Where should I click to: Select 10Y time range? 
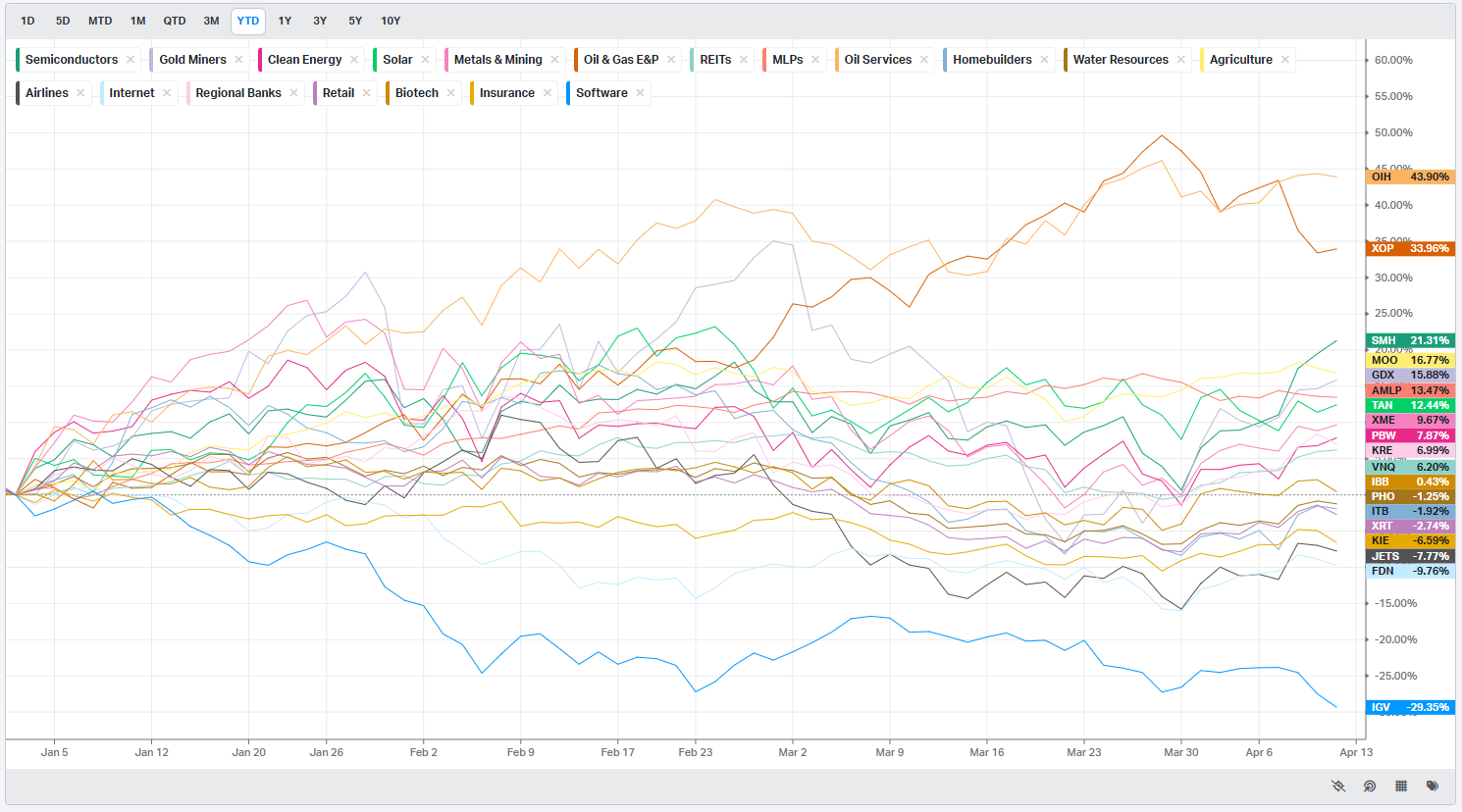point(391,21)
